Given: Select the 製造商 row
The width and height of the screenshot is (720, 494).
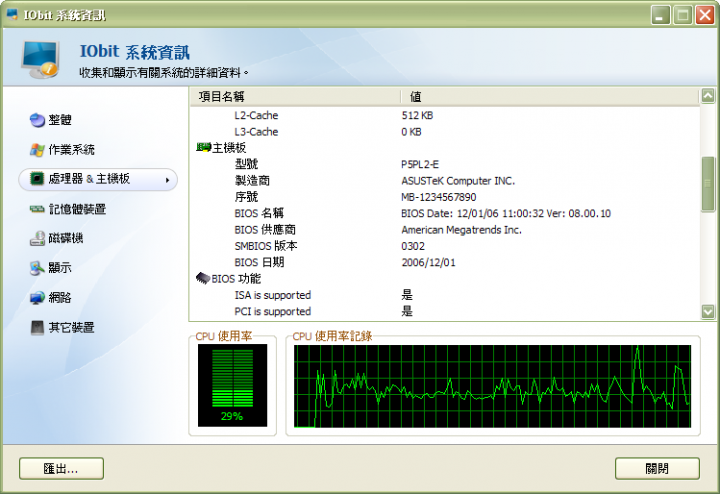Looking at the screenshot, I should coord(444,181).
